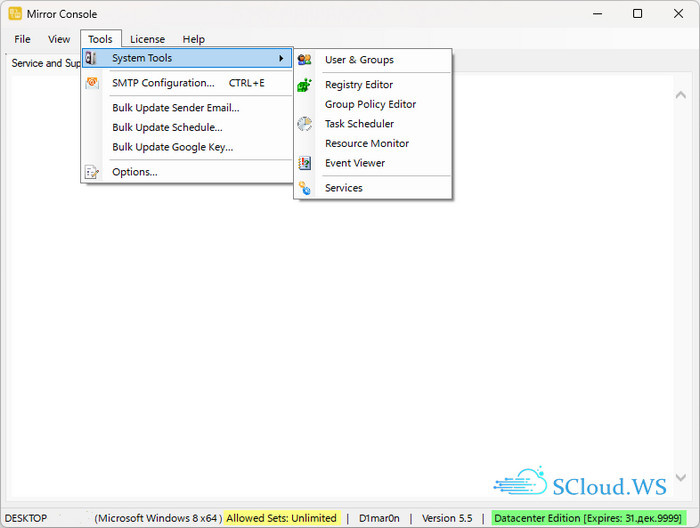This screenshot has width=700, height=528.
Task: Click Allowed Sets: Unlimited status indicator
Action: click(281, 518)
